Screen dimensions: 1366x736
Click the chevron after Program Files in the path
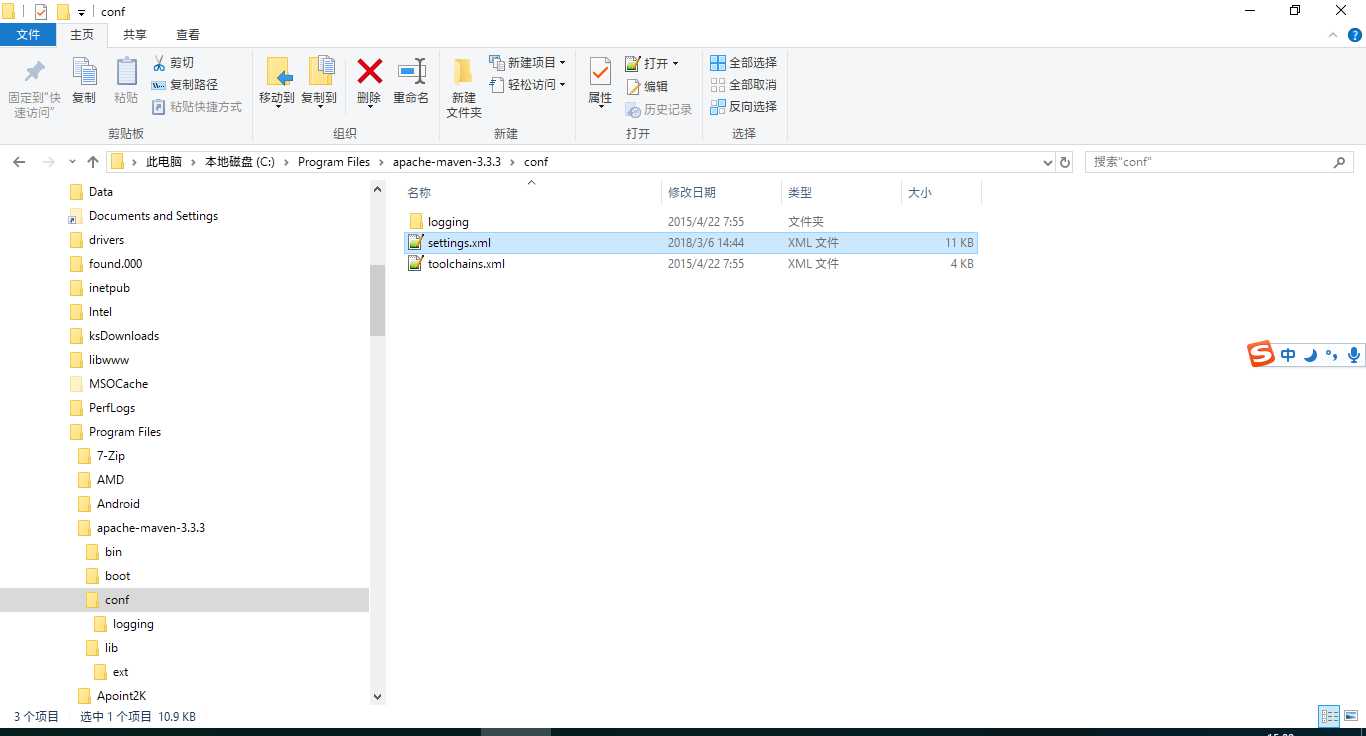pos(381,162)
